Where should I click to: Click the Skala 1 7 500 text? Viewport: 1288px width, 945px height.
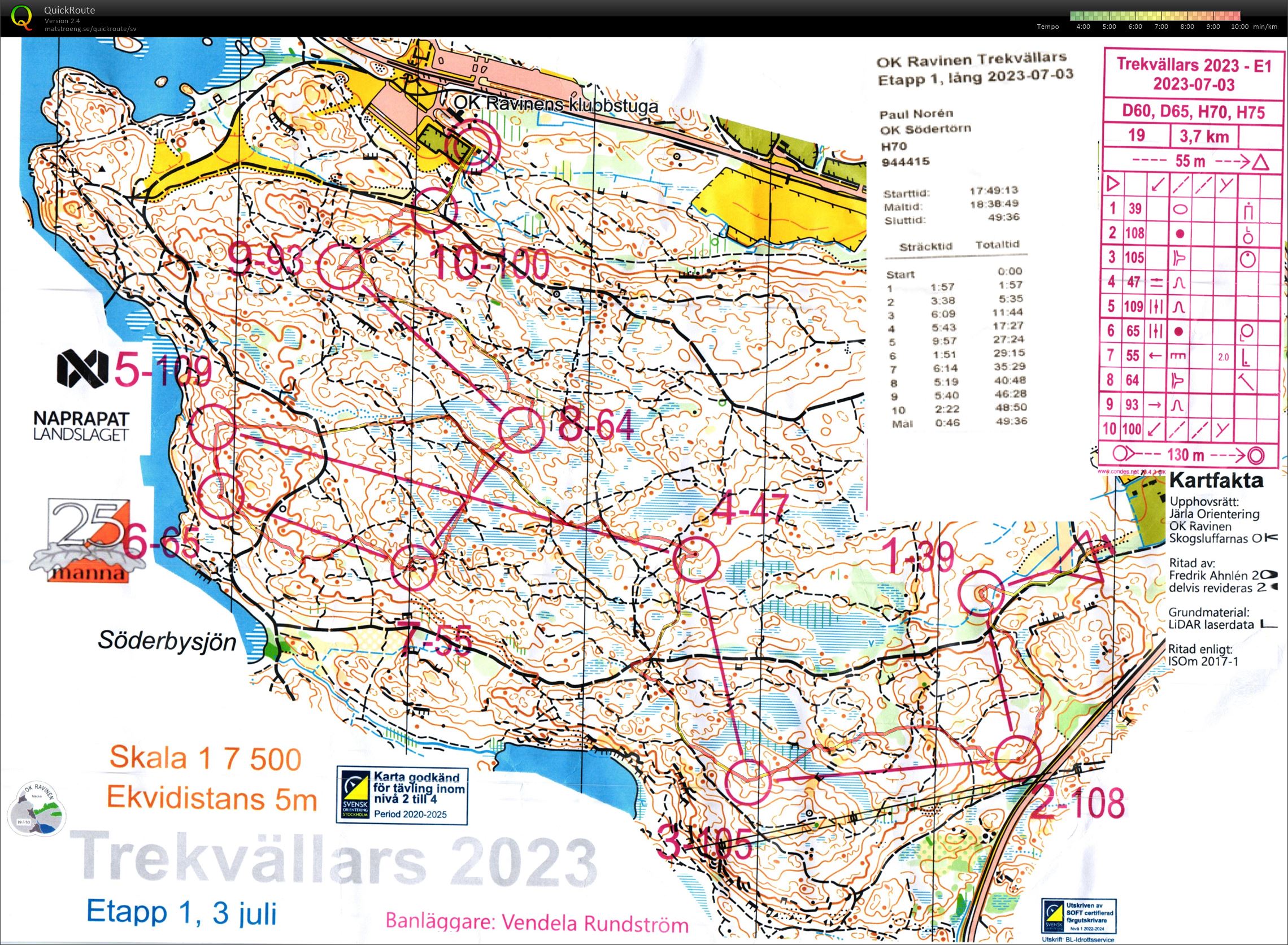205,758
